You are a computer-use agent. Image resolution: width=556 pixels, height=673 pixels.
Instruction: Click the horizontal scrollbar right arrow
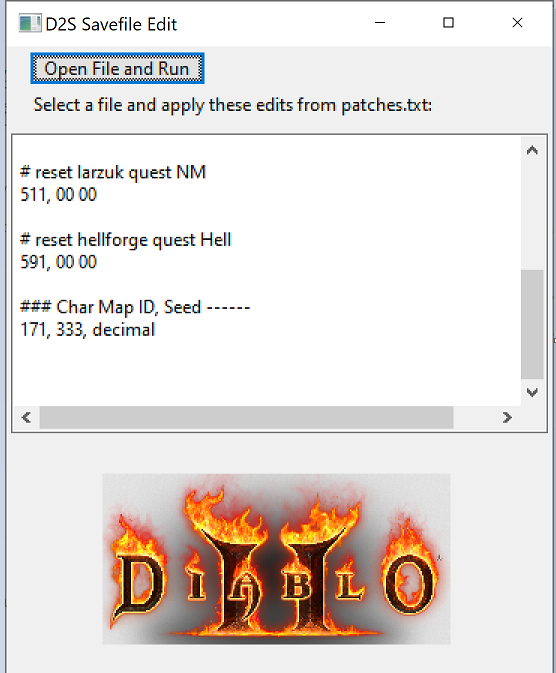click(507, 417)
